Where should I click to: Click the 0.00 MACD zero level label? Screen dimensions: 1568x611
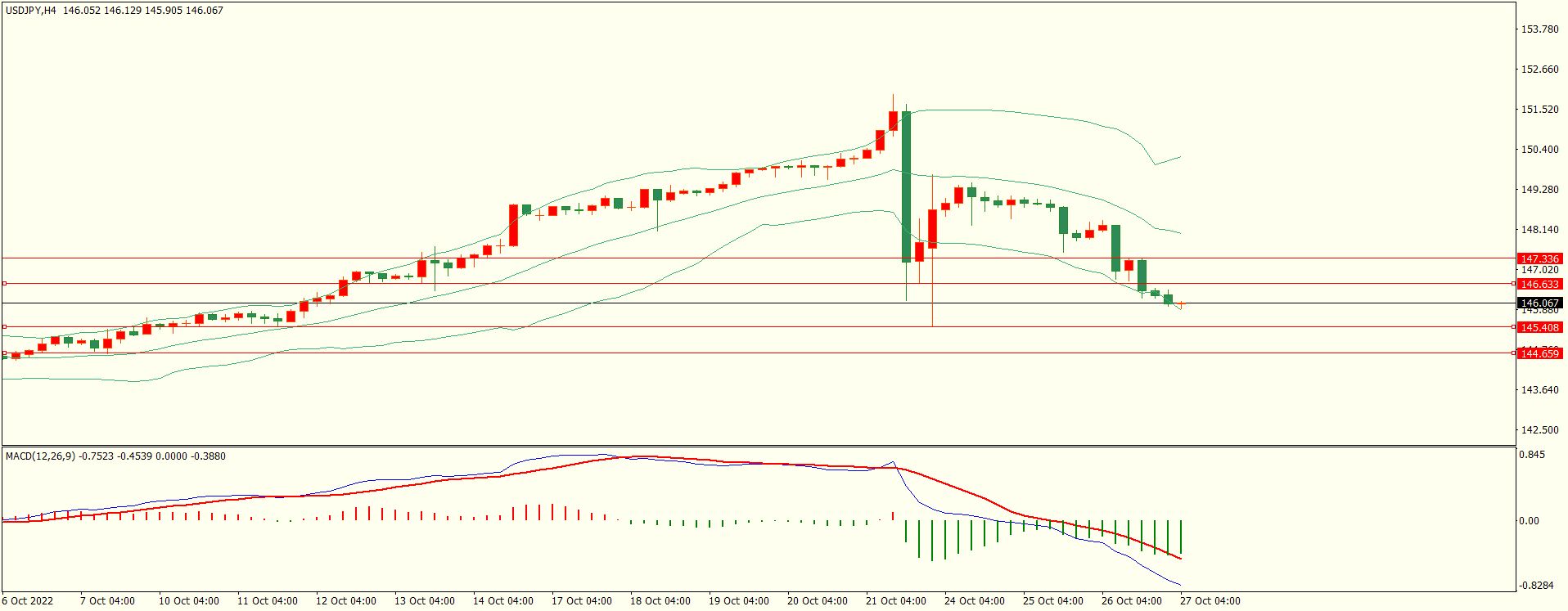[1529, 521]
